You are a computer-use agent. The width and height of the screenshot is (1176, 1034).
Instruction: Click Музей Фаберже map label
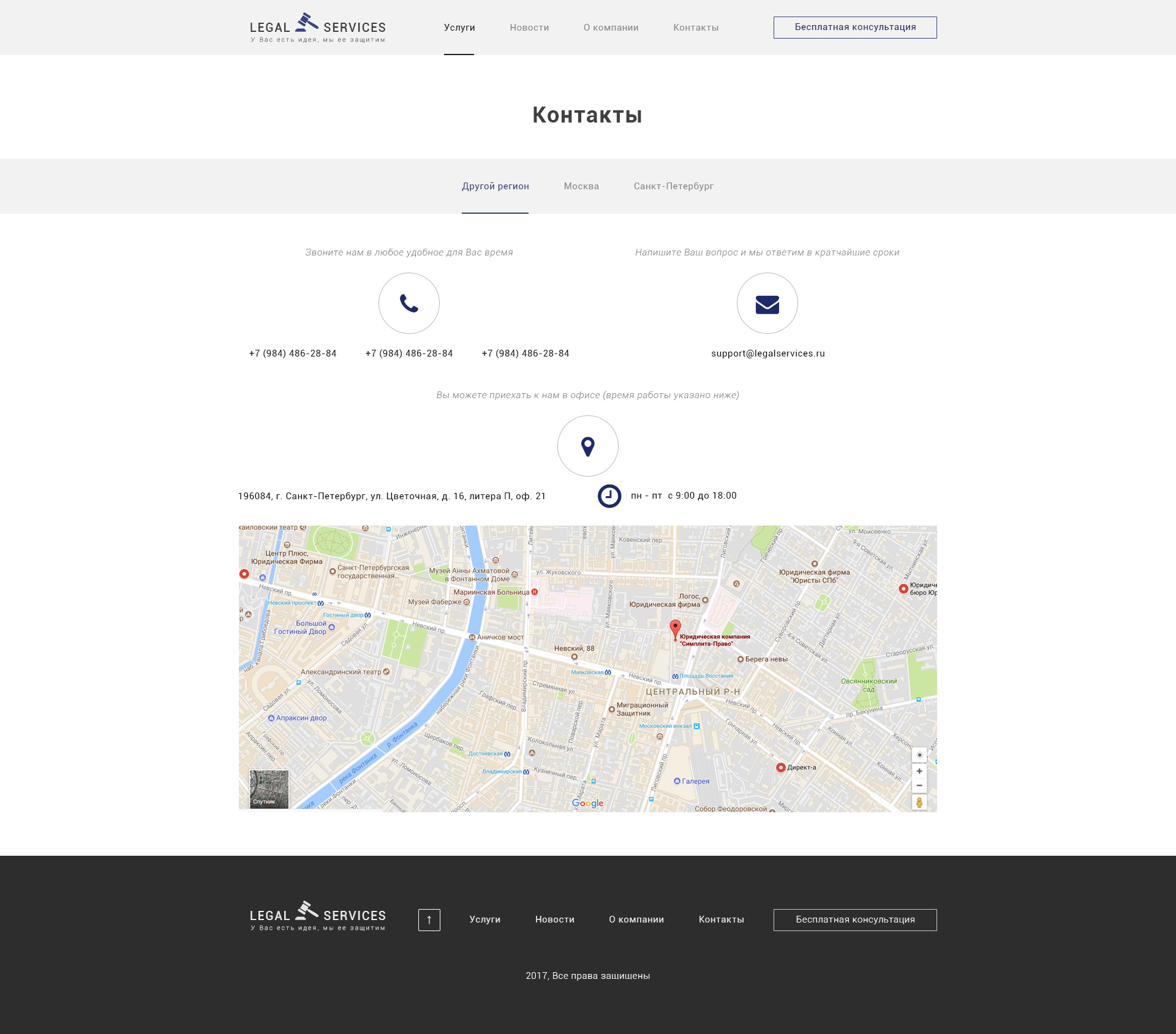(x=435, y=602)
